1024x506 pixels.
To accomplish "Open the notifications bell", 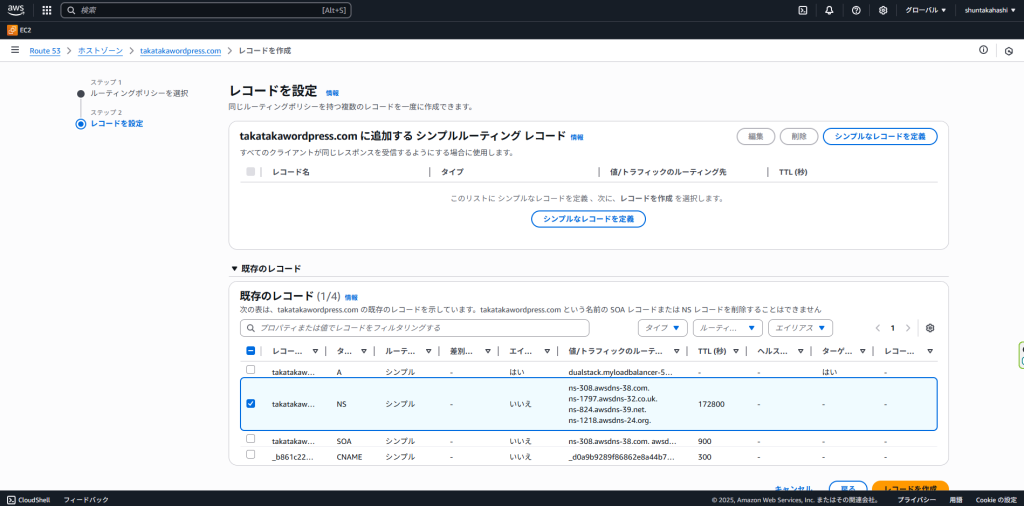I will (829, 10).
